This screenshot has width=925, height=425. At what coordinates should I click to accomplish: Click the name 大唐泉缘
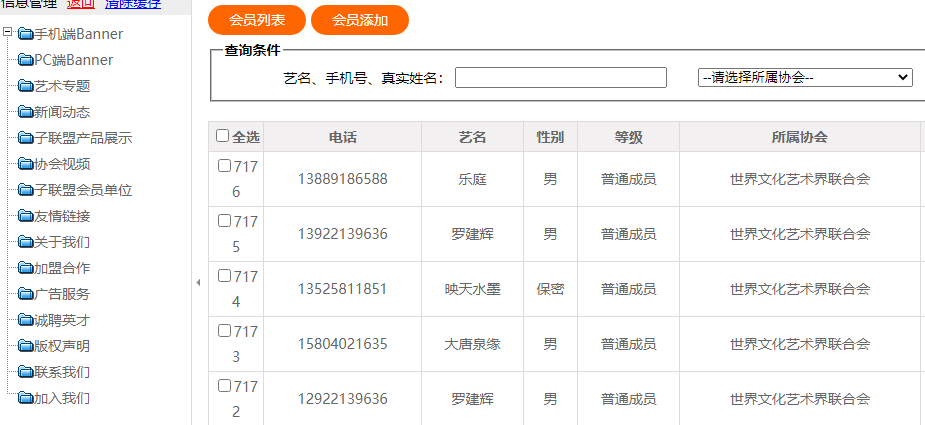point(473,344)
